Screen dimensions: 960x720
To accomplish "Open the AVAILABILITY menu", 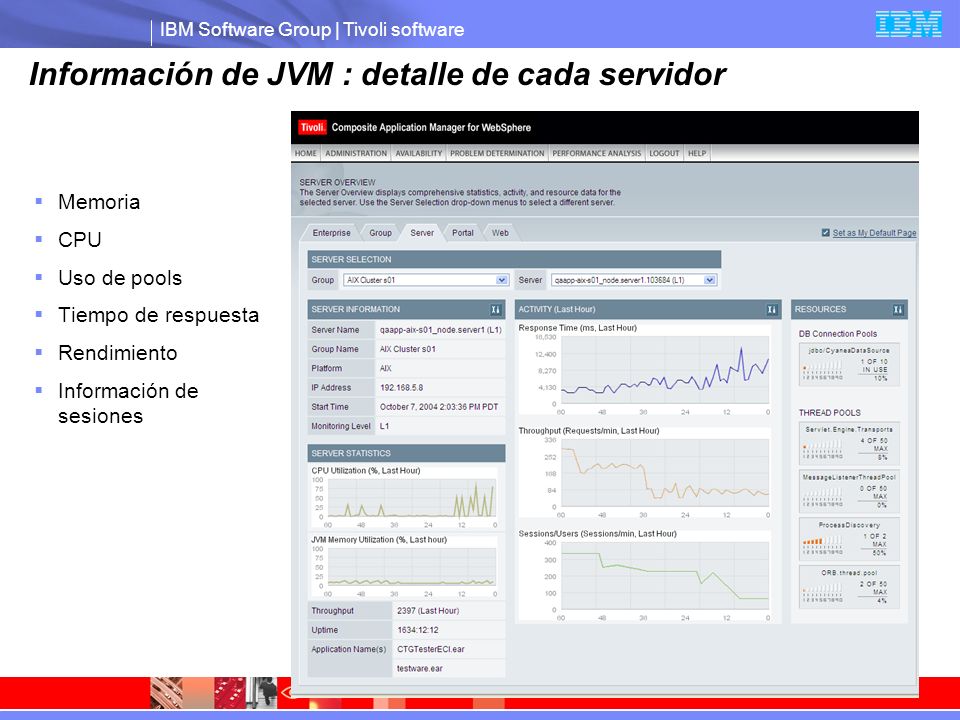I will coord(419,153).
